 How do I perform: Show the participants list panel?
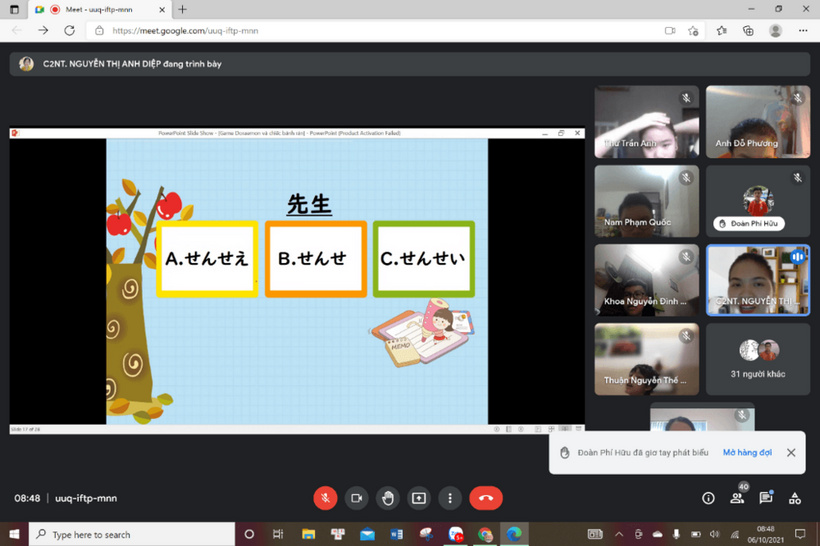(x=737, y=498)
